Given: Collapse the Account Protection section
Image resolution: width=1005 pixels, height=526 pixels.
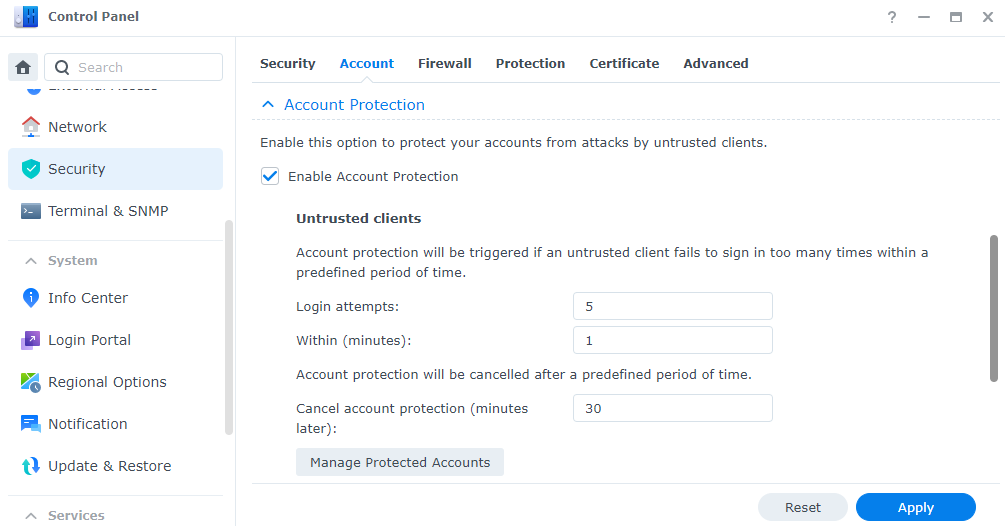Looking at the screenshot, I should coord(268,104).
